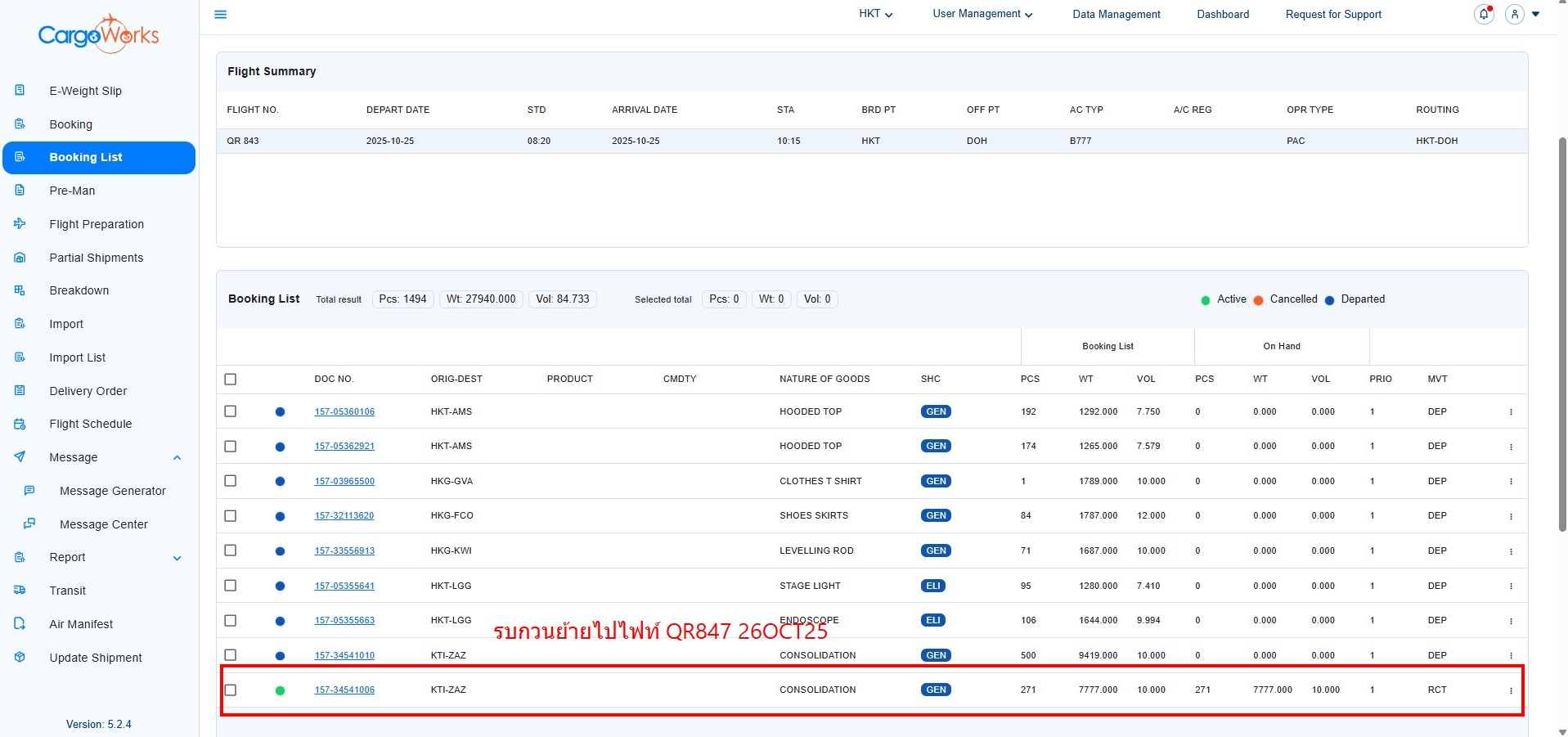Open the HKT station dropdown
The width and height of the screenshot is (1568, 737).
point(875,14)
